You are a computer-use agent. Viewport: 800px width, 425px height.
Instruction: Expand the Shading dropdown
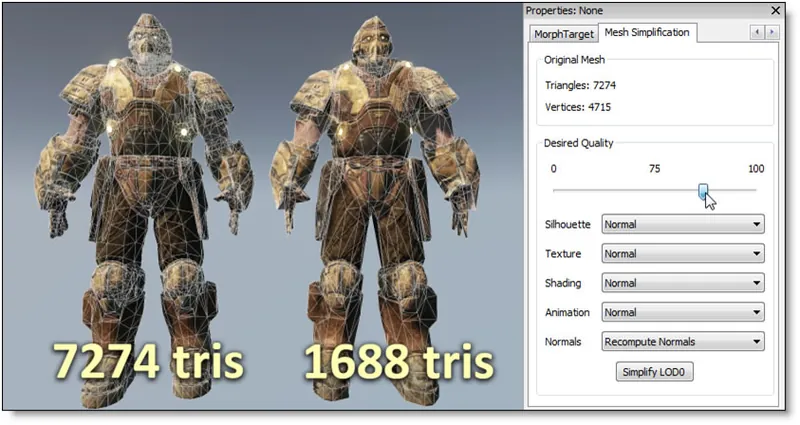point(683,283)
